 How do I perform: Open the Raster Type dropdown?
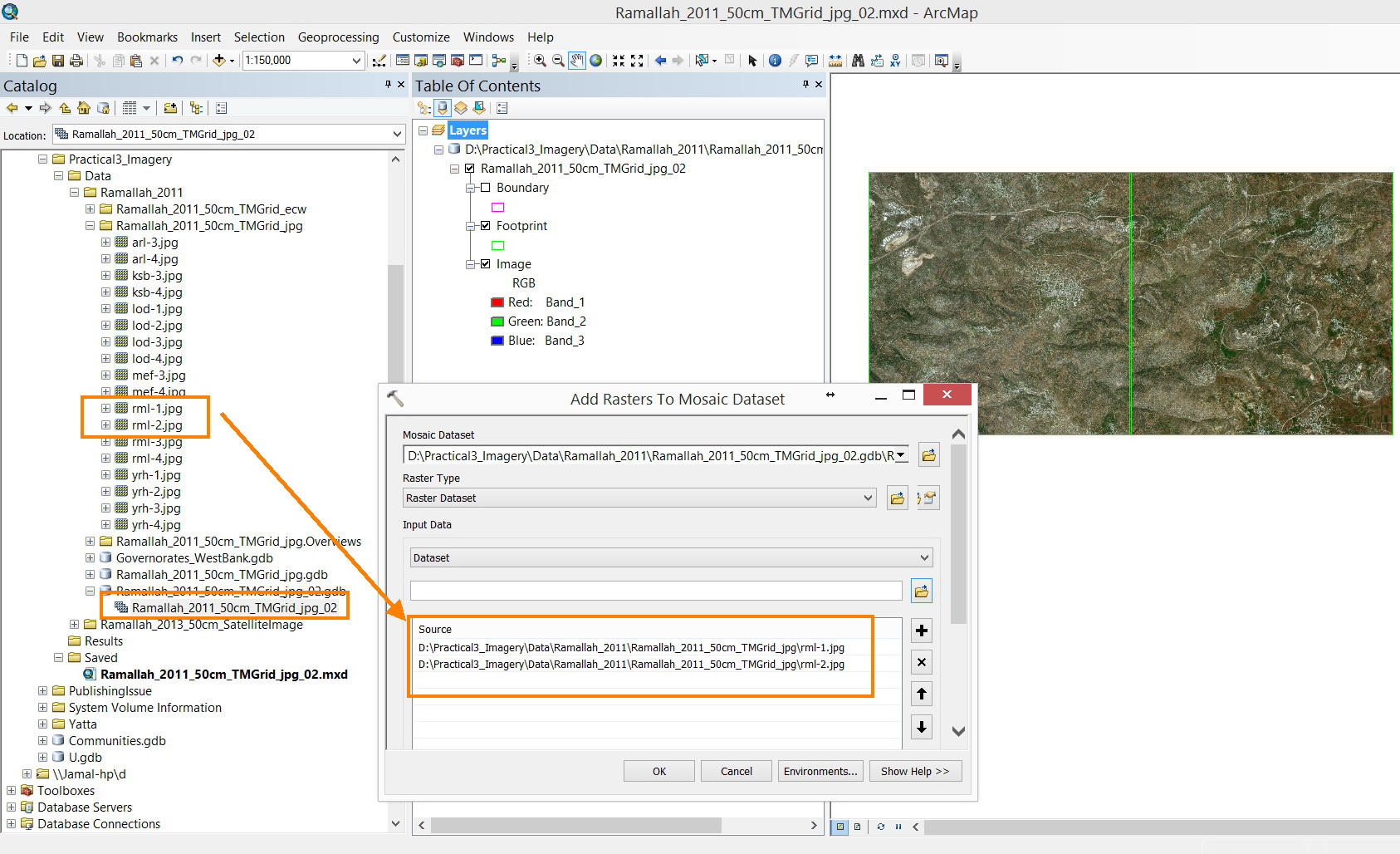868,498
